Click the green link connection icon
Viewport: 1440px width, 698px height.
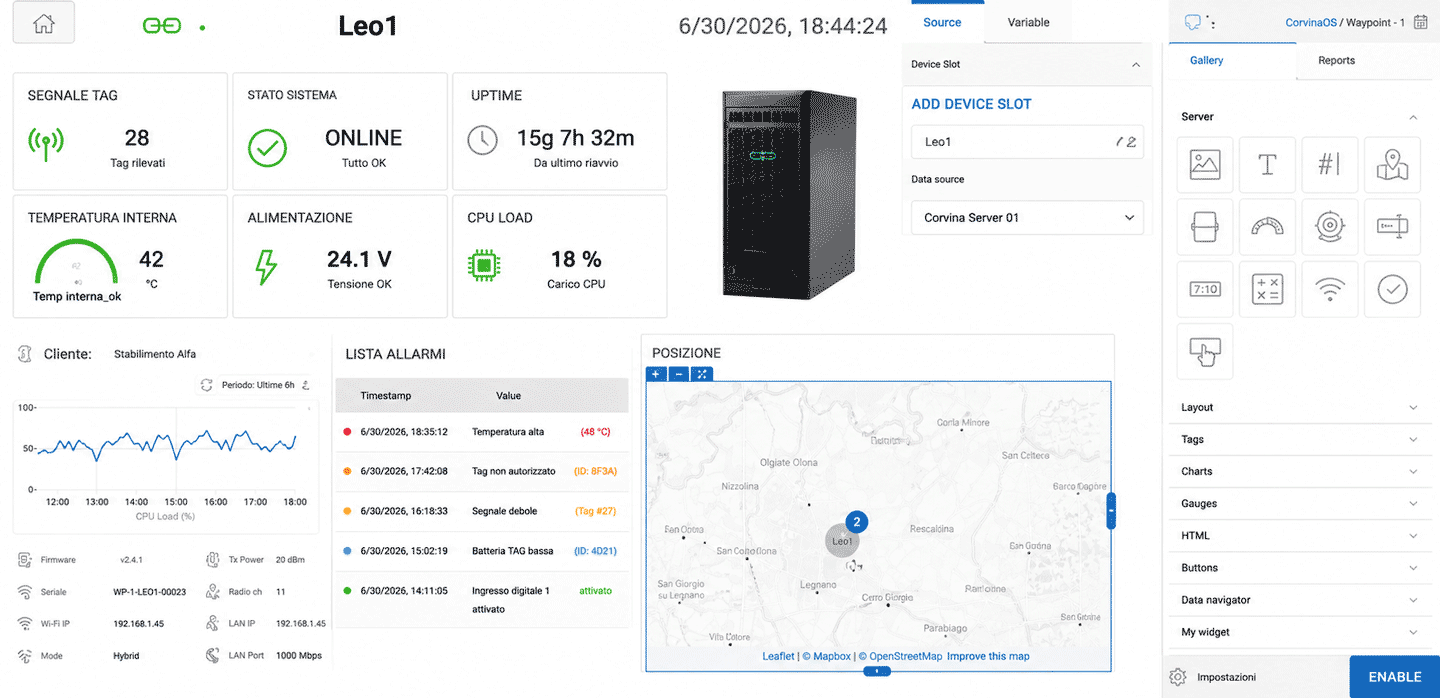coord(162,27)
